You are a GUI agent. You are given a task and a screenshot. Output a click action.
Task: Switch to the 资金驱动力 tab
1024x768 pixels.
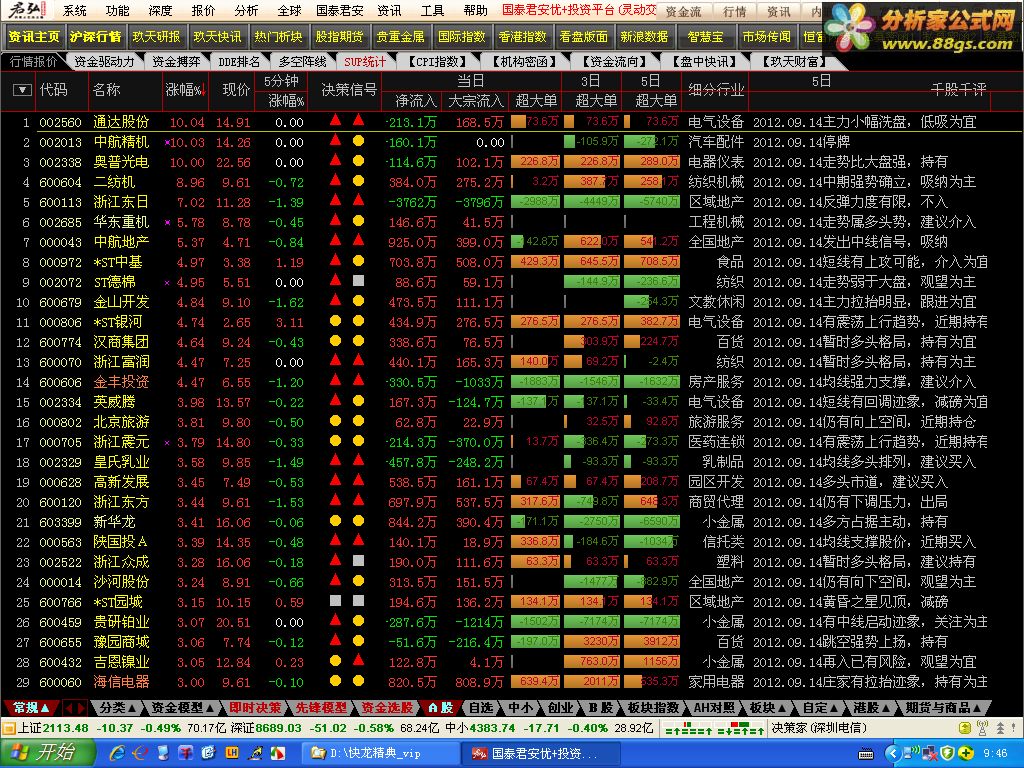click(x=104, y=61)
